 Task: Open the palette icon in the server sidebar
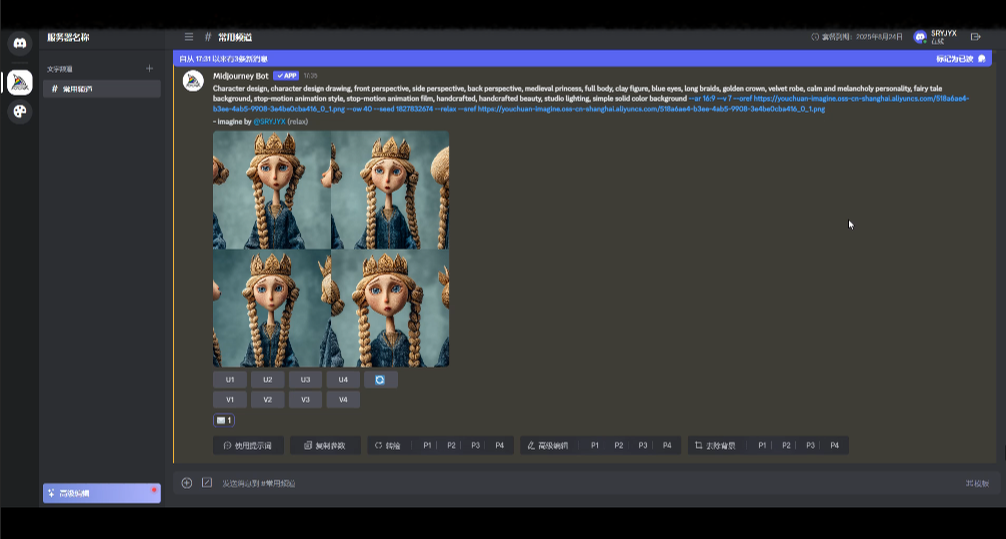[x=19, y=112]
